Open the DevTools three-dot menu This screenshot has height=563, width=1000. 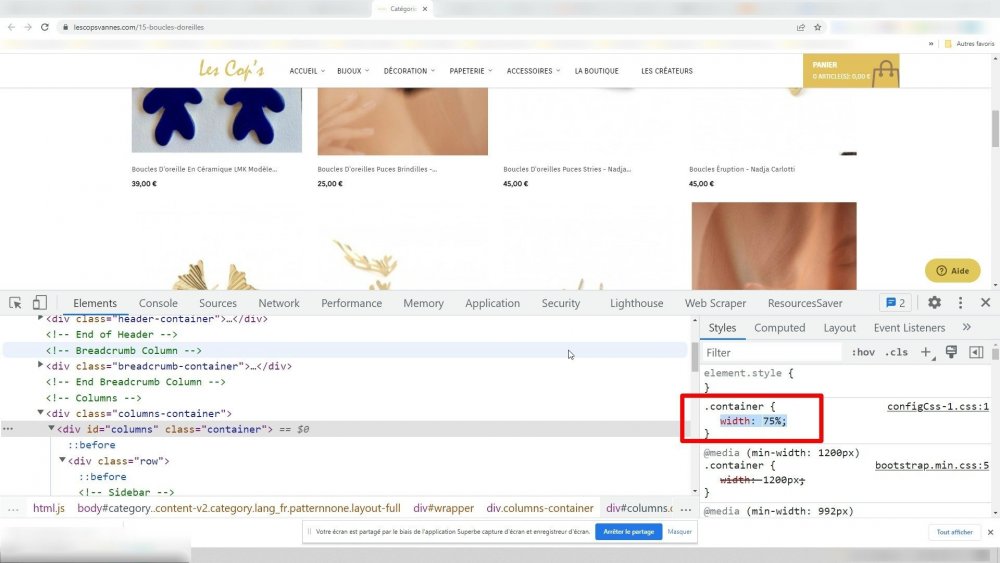[x=960, y=303]
